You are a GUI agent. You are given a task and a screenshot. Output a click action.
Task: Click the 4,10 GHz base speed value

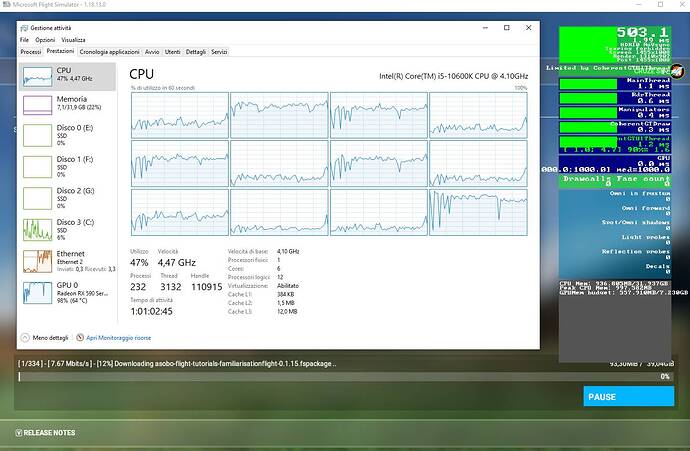click(x=288, y=251)
